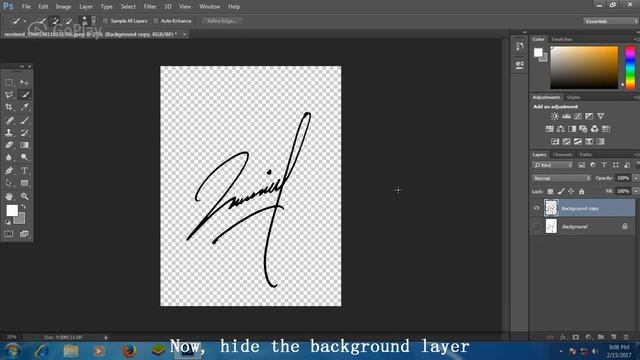
Task: Enable Auto-Enhance checkbox
Action: [x=156, y=21]
